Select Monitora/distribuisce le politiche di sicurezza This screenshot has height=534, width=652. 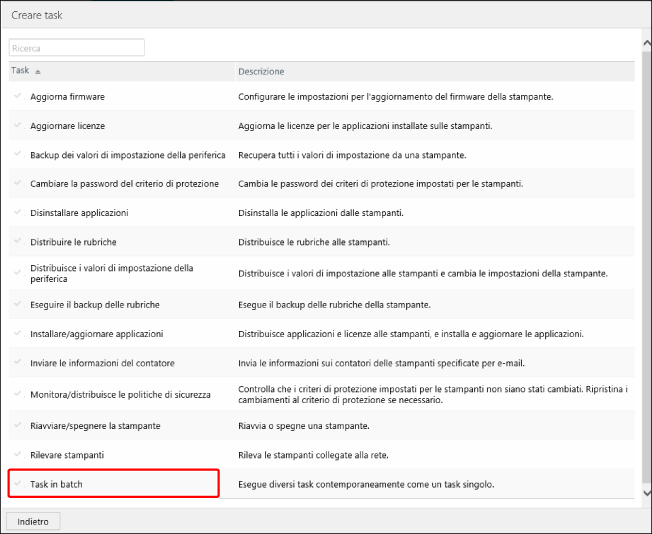click(120, 394)
